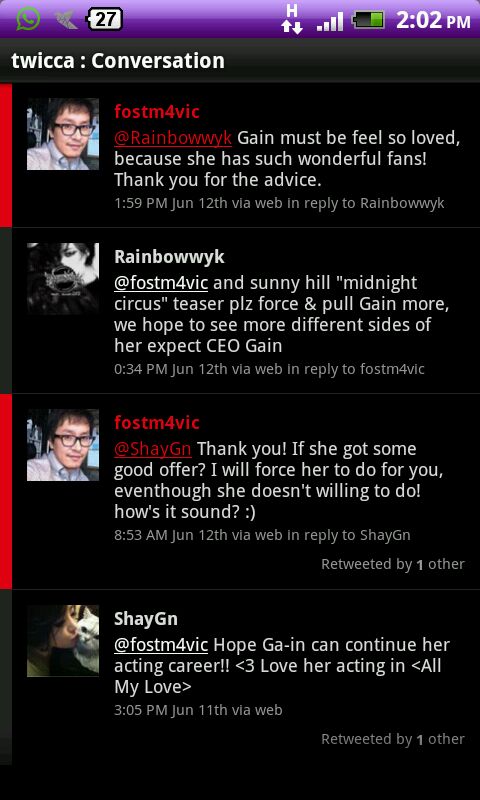Tap @fostm4vic mention in ShayGn's tweet
480x800 pixels.
(x=161, y=645)
